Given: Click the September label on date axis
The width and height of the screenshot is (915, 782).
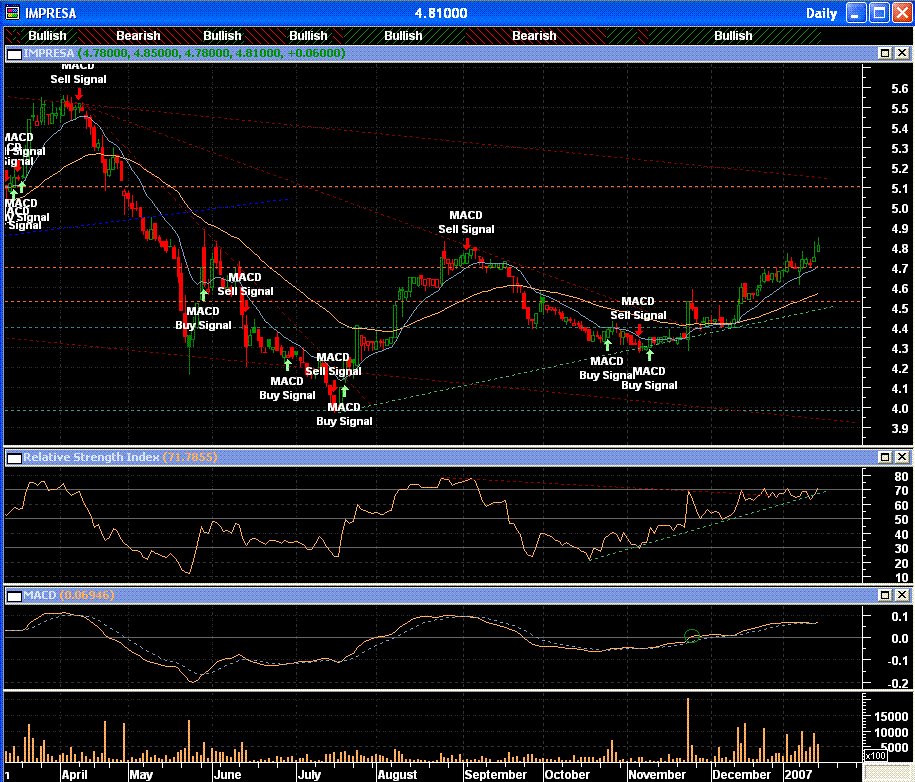Looking at the screenshot, I should point(495,774).
